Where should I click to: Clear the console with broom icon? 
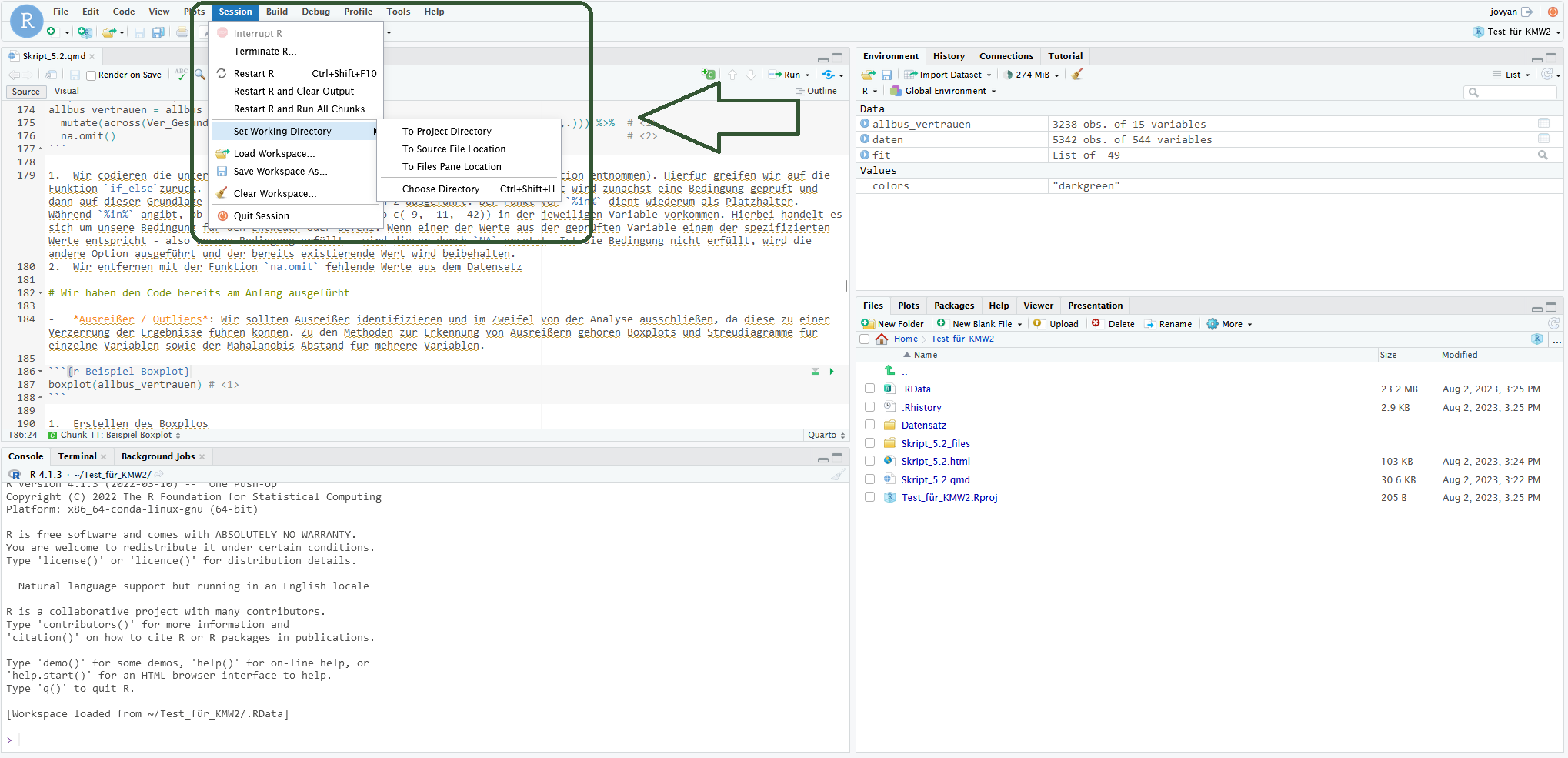(x=838, y=475)
